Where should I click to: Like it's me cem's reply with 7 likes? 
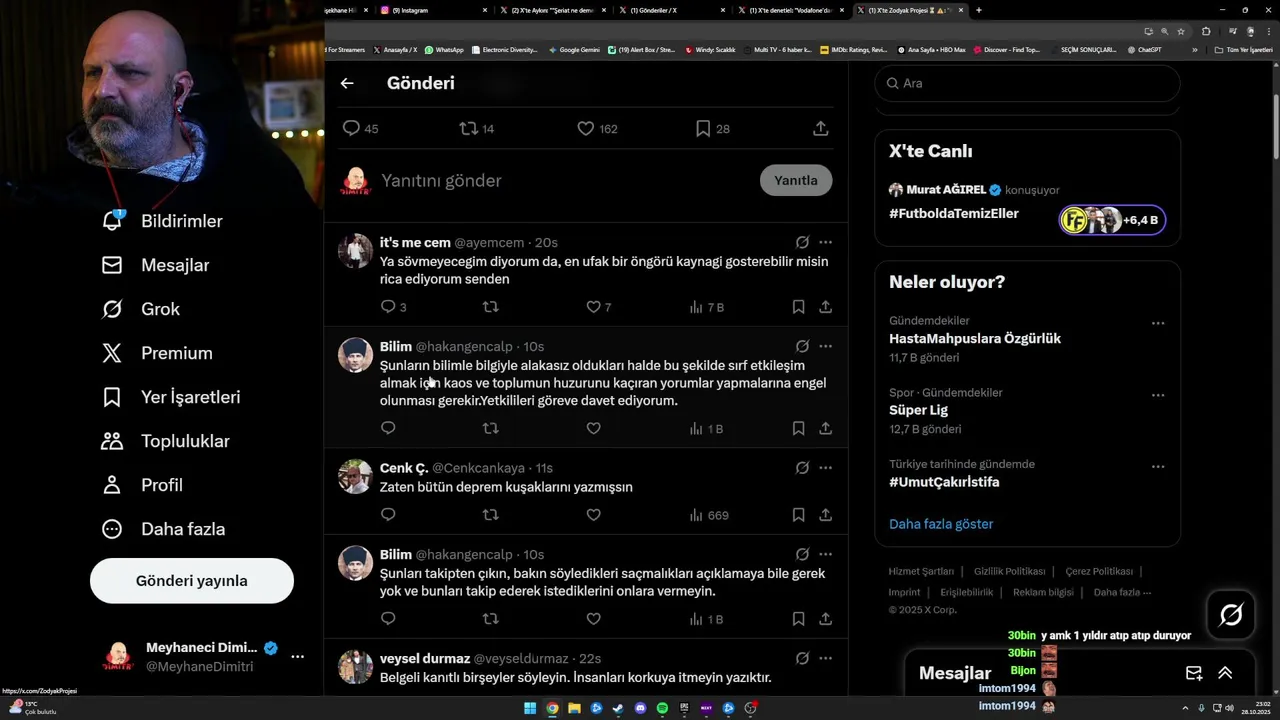[598, 307]
